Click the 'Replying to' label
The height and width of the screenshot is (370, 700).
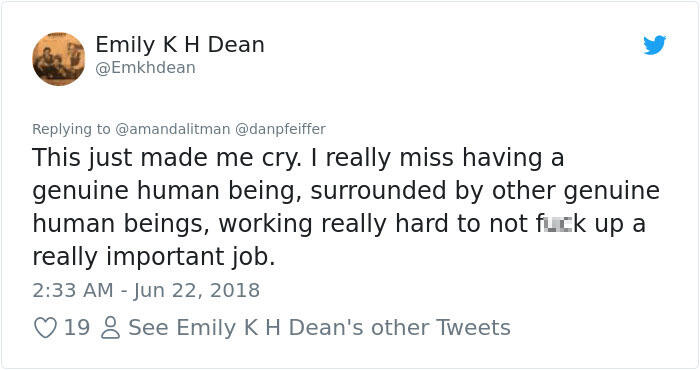point(71,129)
